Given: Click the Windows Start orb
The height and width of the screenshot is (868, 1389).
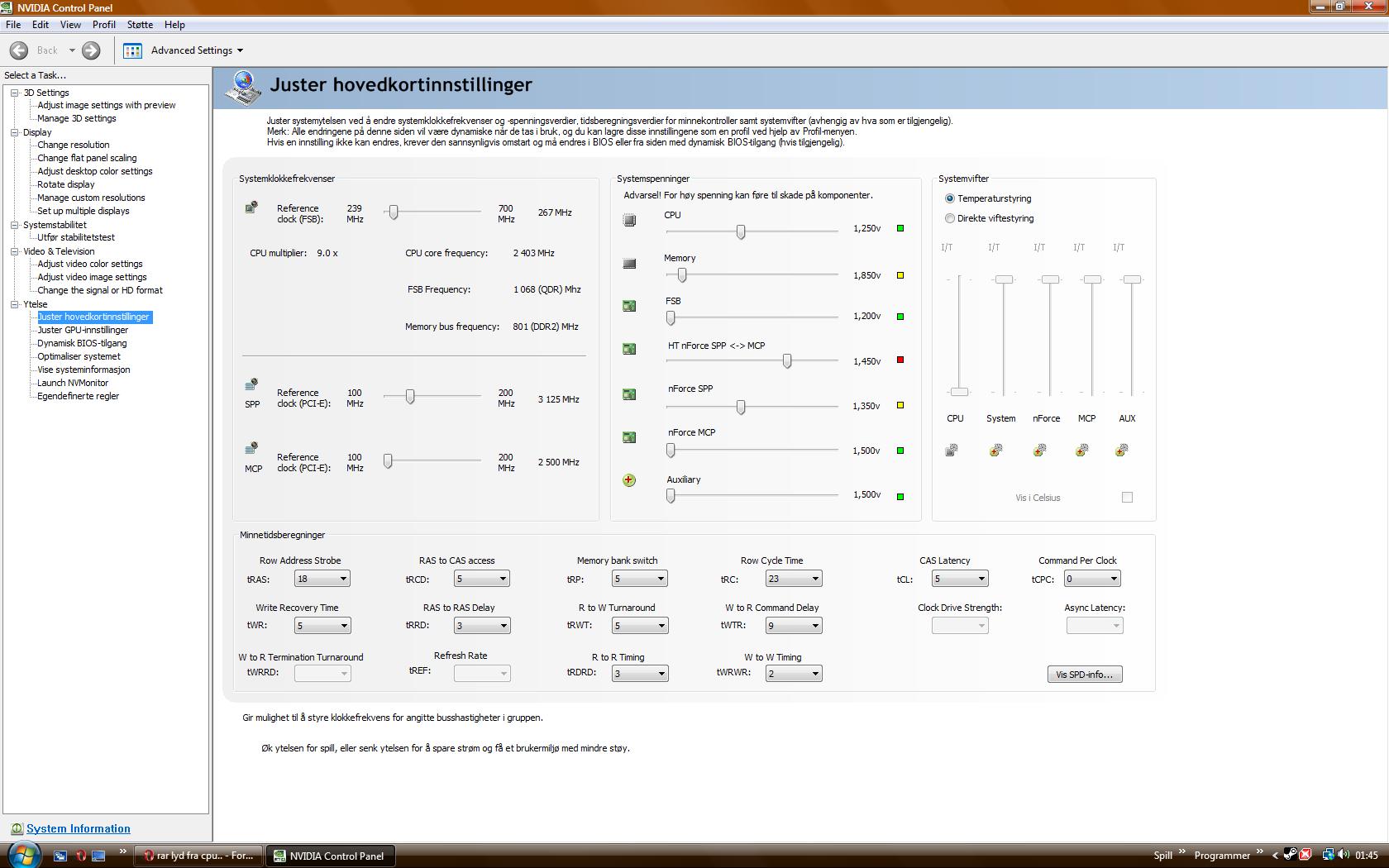Looking at the screenshot, I should tap(23, 855).
